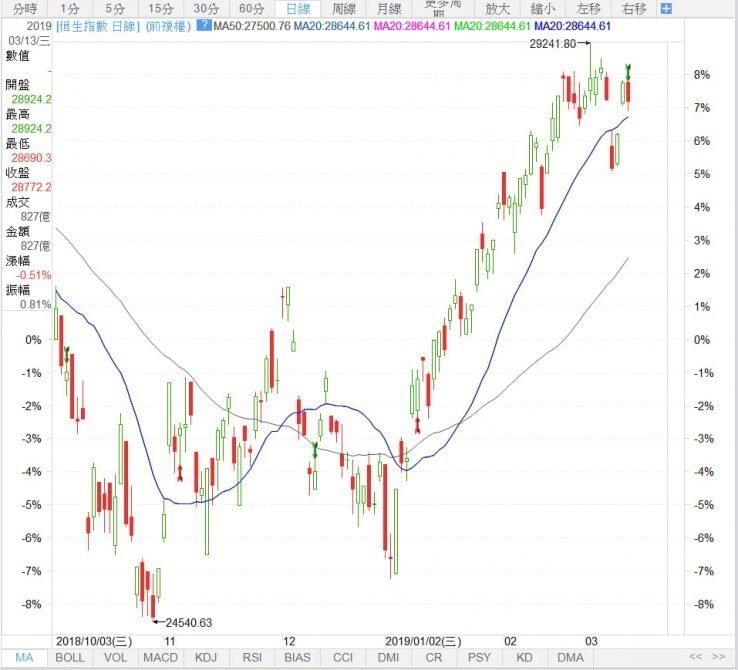738x670 pixels.
Task: Click green down arrow marker near March peak
Action: [628, 71]
